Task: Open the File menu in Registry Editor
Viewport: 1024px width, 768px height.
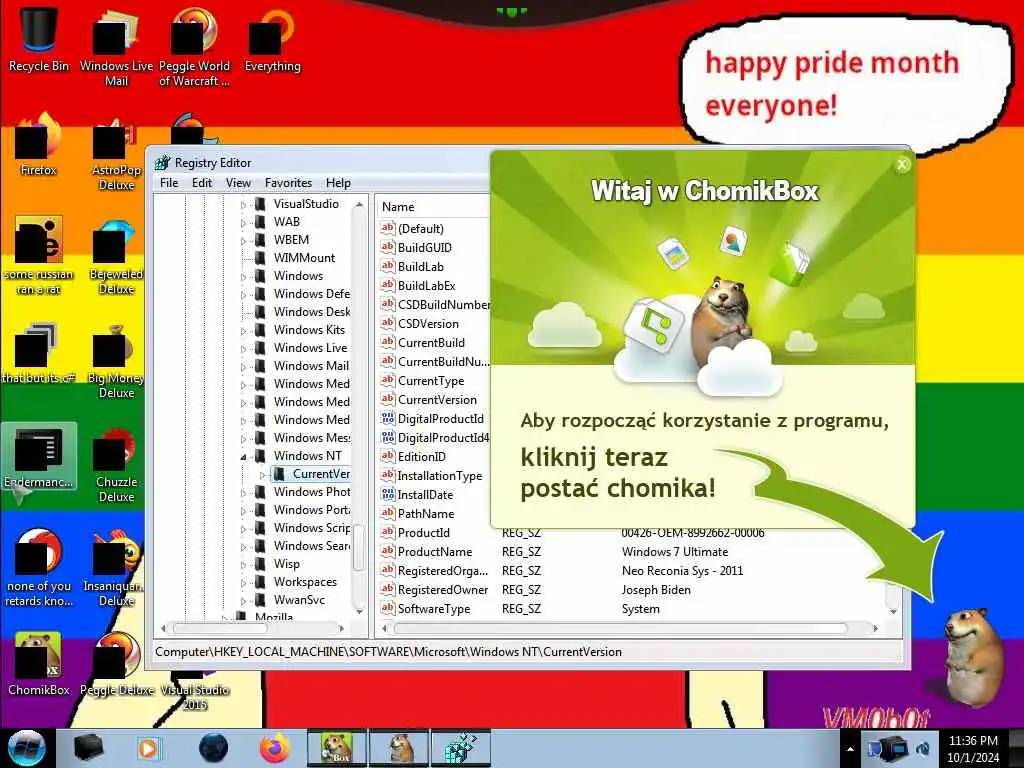Action: pyautogui.click(x=169, y=183)
